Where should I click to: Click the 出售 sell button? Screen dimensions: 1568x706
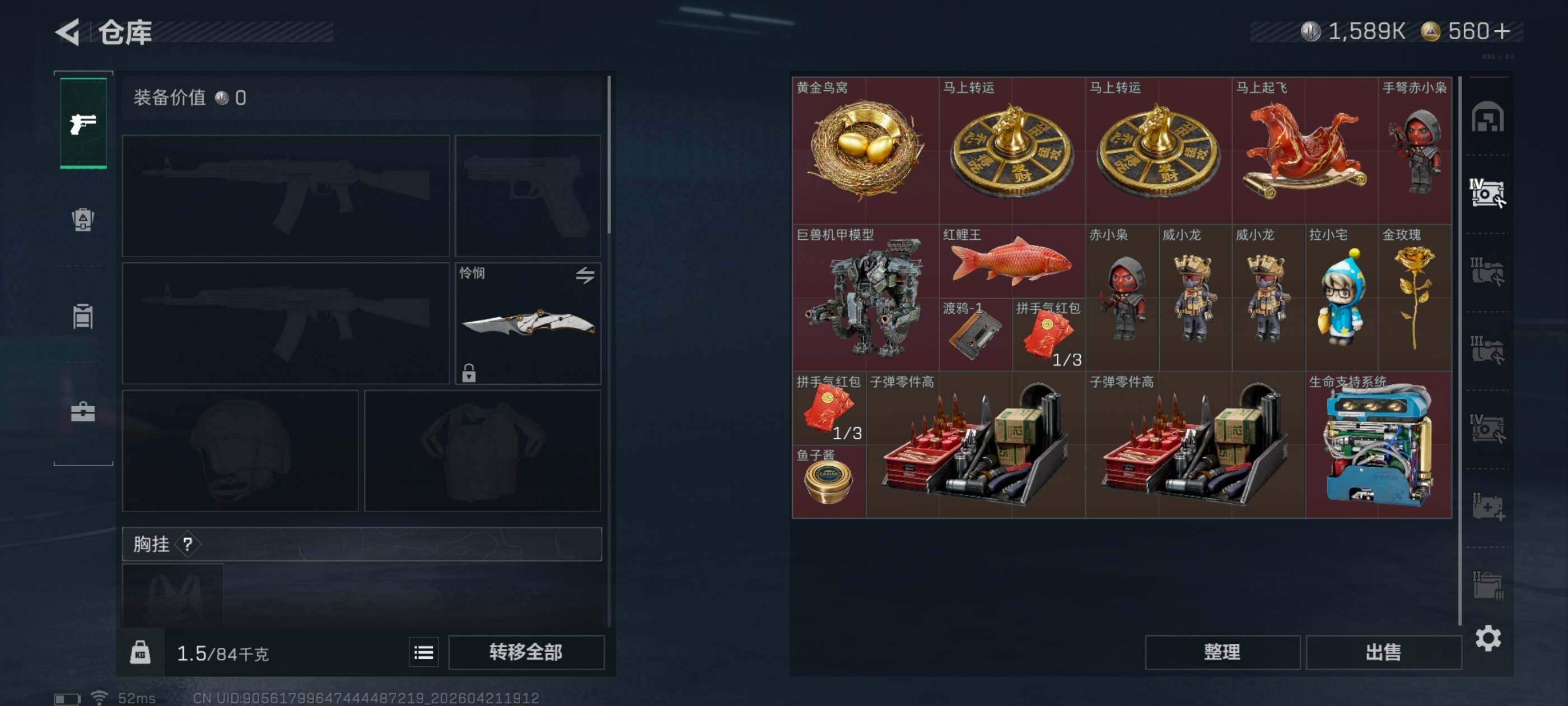click(1383, 652)
